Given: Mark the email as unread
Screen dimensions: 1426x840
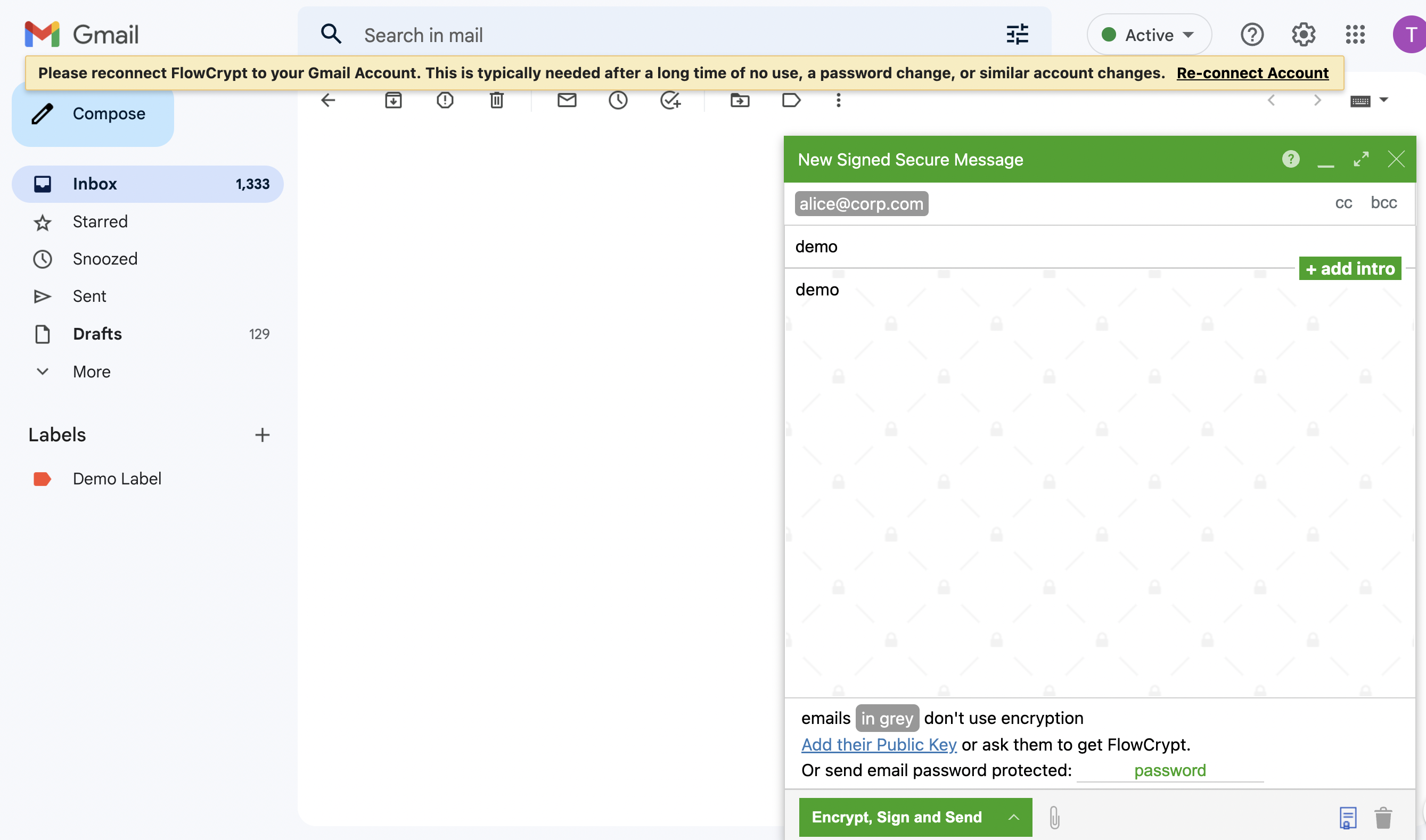Looking at the screenshot, I should click(567, 100).
